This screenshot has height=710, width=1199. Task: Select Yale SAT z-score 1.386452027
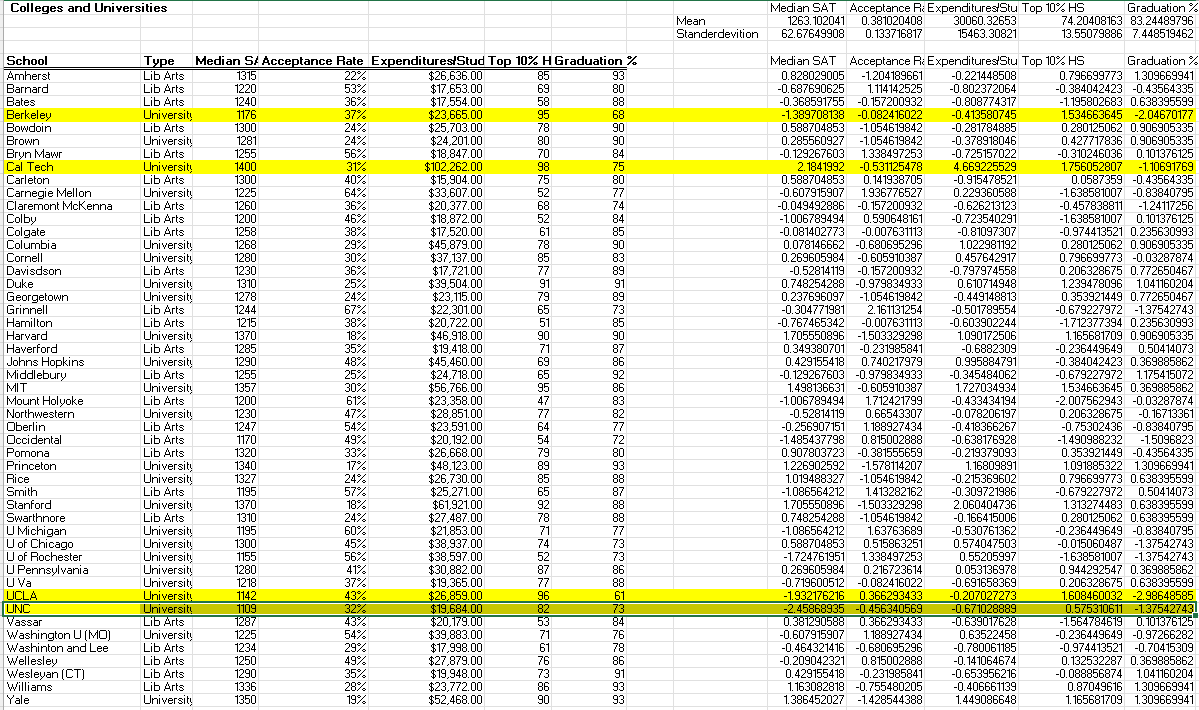coord(812,699)
